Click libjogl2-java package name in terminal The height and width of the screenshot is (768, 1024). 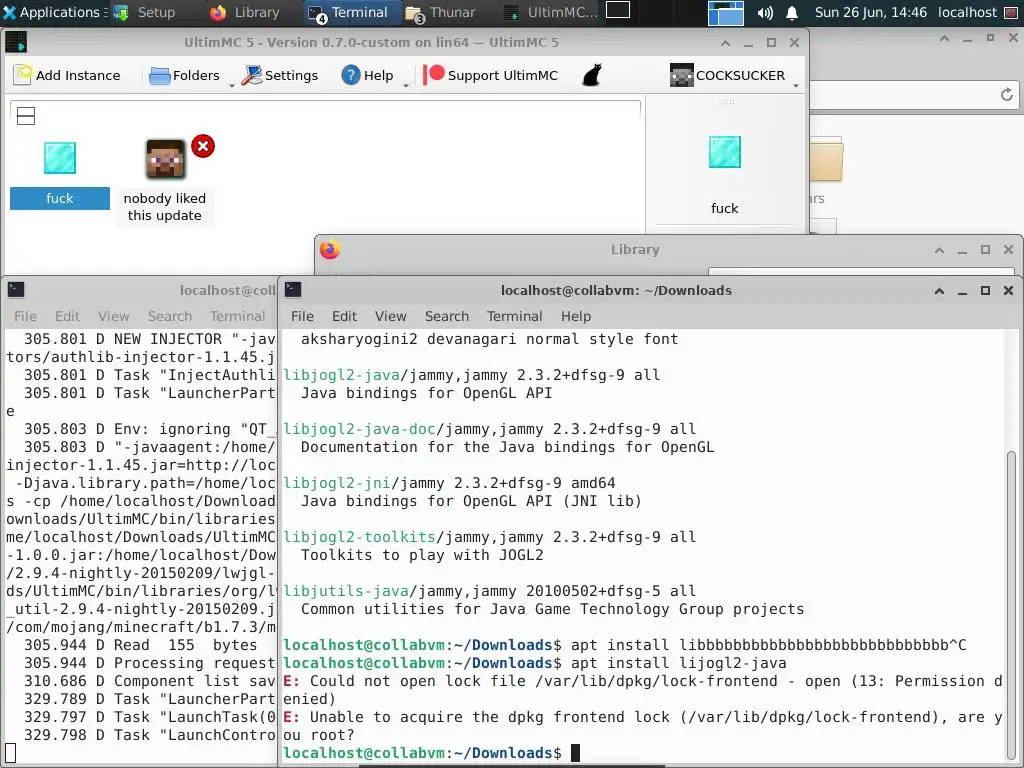(x=341, y=375)
